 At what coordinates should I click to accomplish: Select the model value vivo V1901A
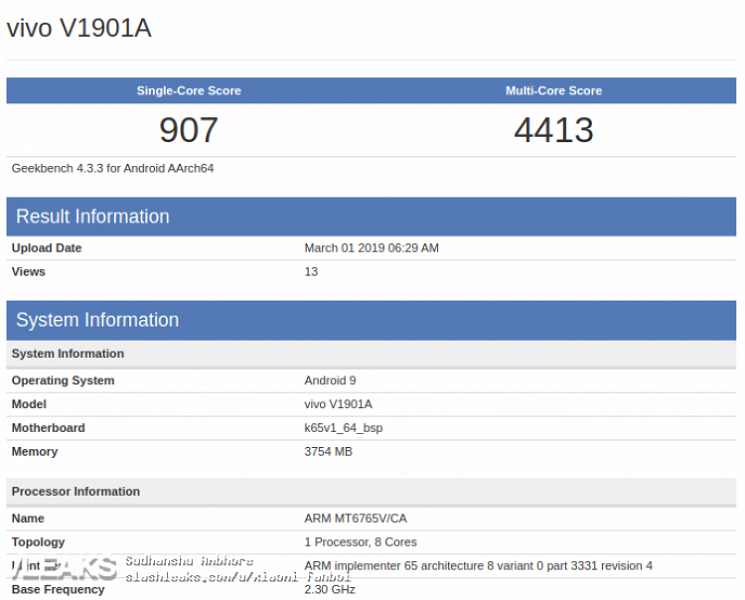(x=338, y=404)
